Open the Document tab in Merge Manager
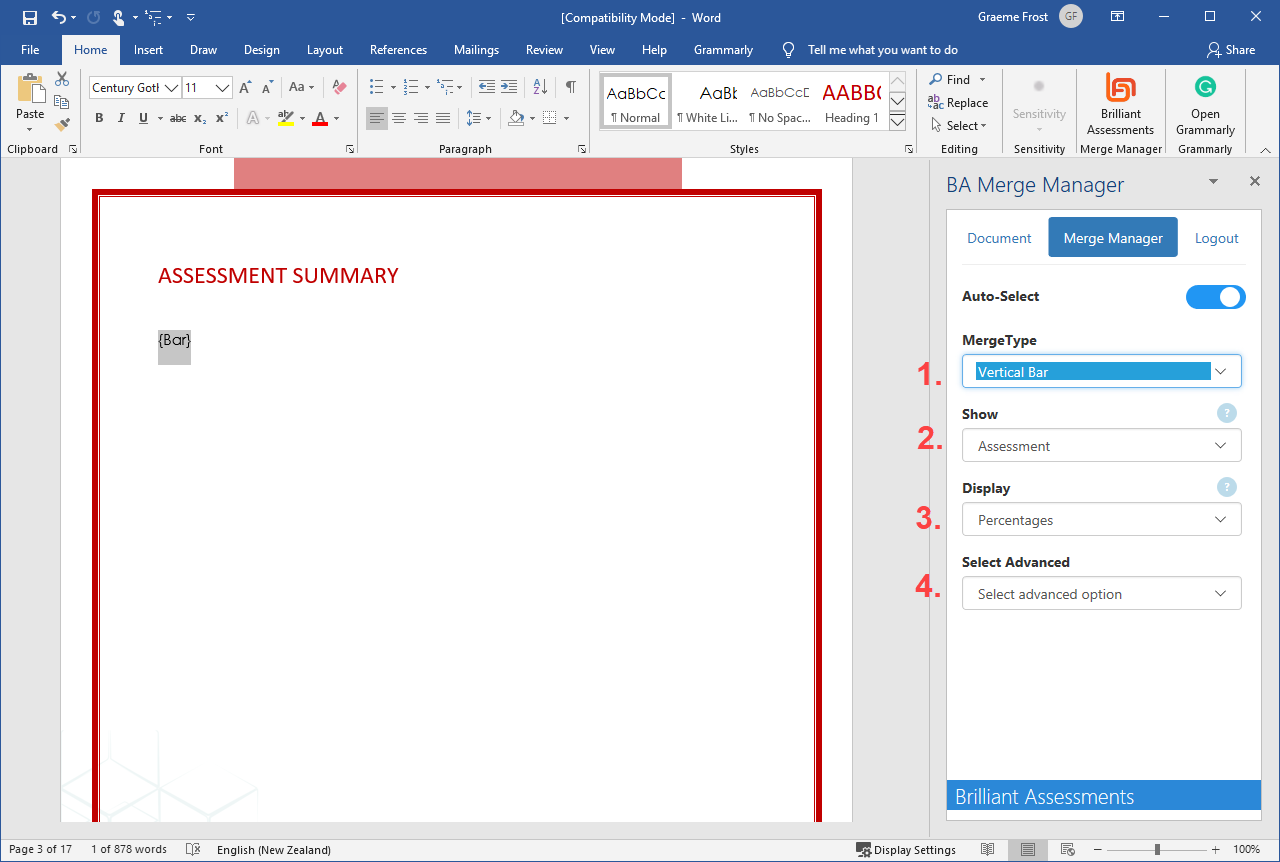This screenshot has width=1280, height=862. click(999, 238)
